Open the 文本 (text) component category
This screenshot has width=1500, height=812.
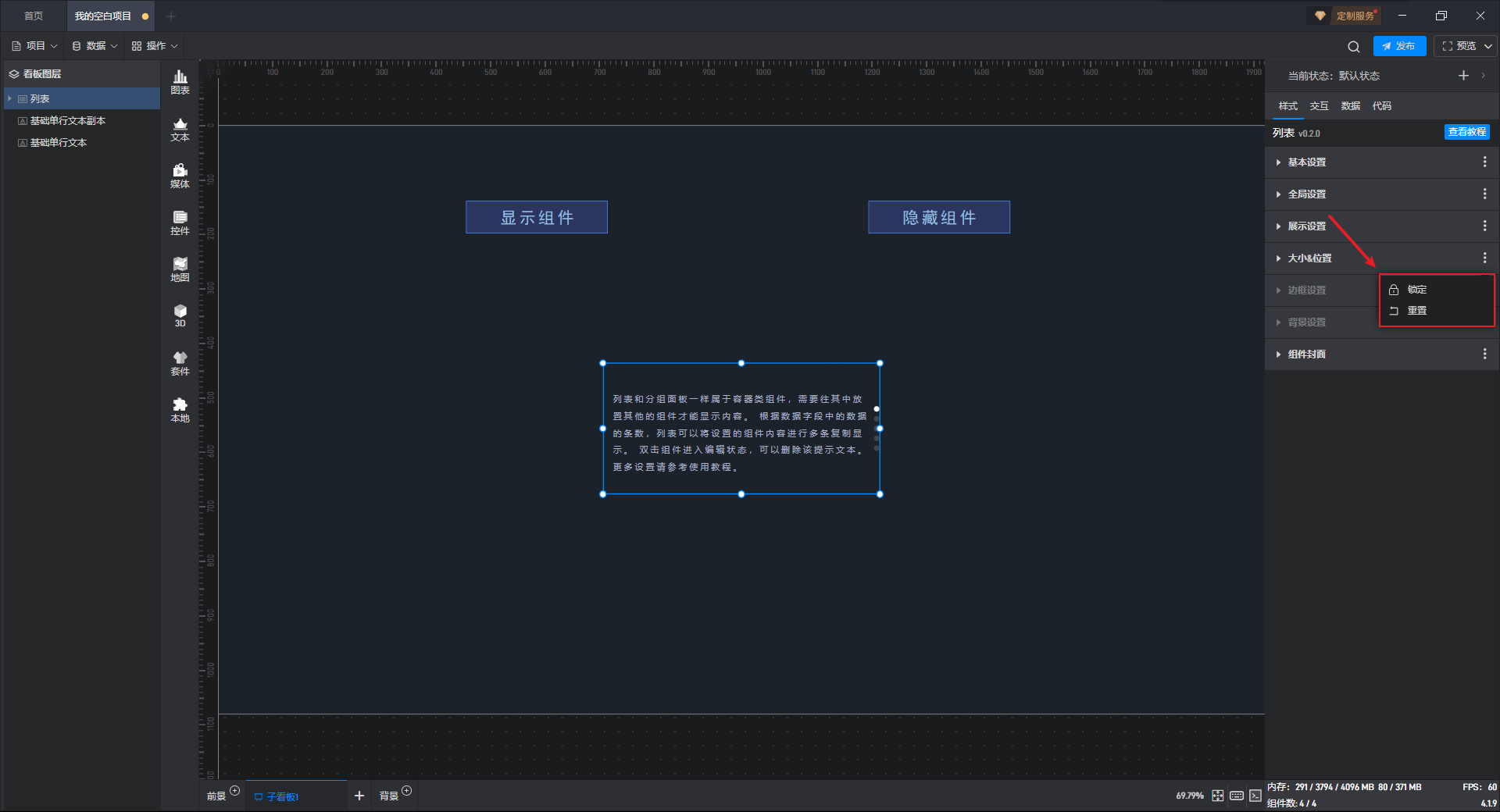(x=180, y=129)
